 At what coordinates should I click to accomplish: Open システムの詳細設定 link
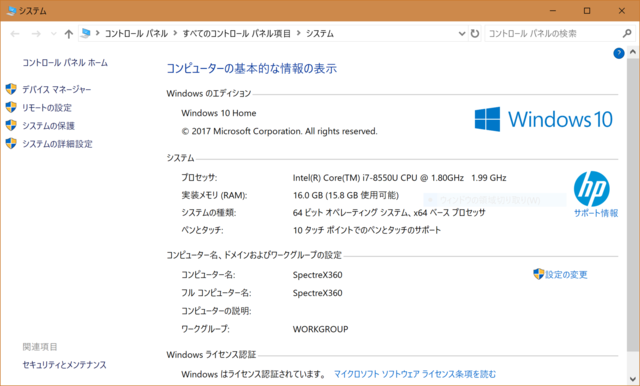pos(57,144)
